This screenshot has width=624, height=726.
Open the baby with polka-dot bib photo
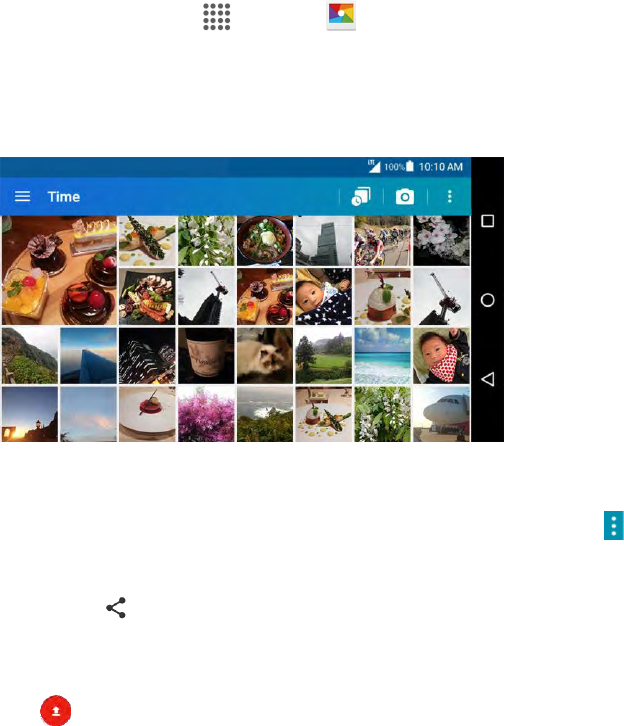[441, 356]
